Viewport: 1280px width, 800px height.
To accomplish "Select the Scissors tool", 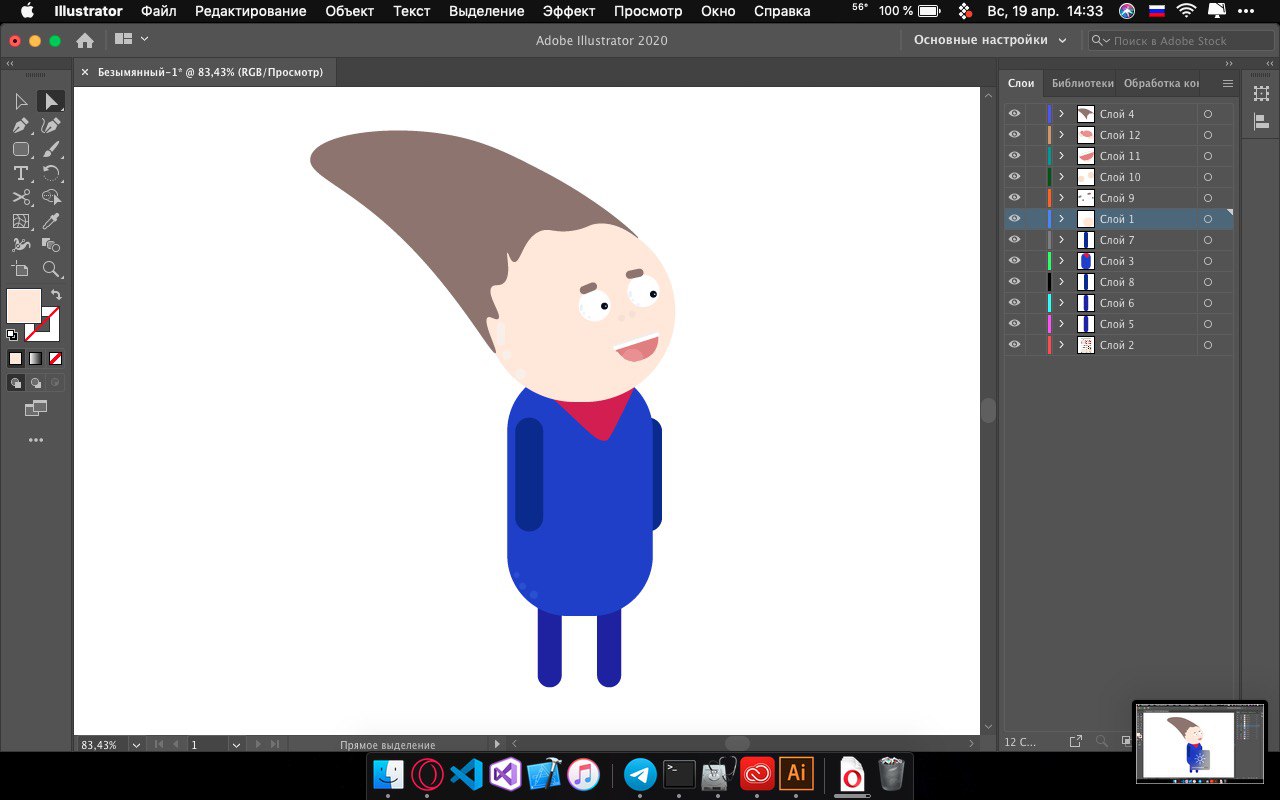I will pos(20,197).
